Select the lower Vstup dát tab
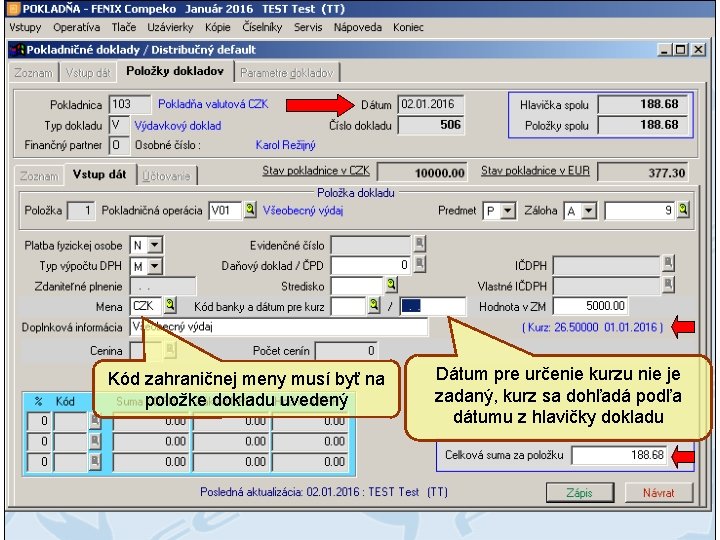 (x=99, y=174)
